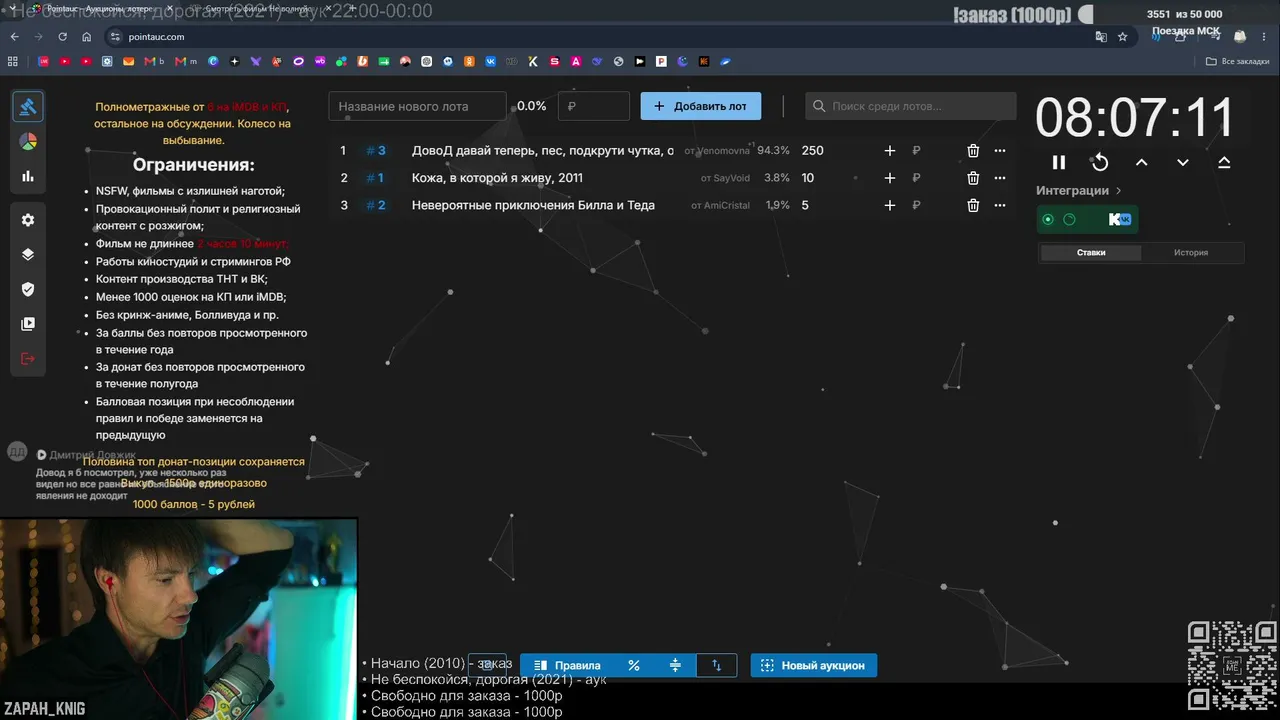1280x720 pixels.
Task: Open more options for 'Кожа, в которой я живу'
Action: pos(1000,178)
